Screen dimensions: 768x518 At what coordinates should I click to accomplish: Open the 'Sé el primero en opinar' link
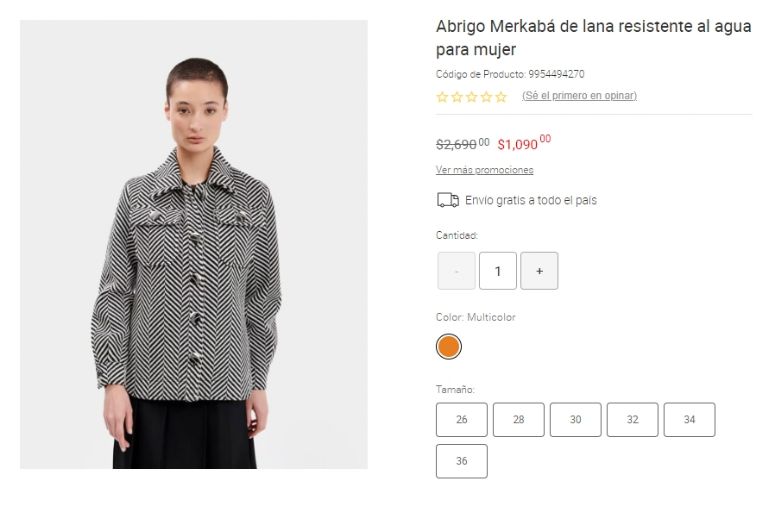(x=579, y=95)
